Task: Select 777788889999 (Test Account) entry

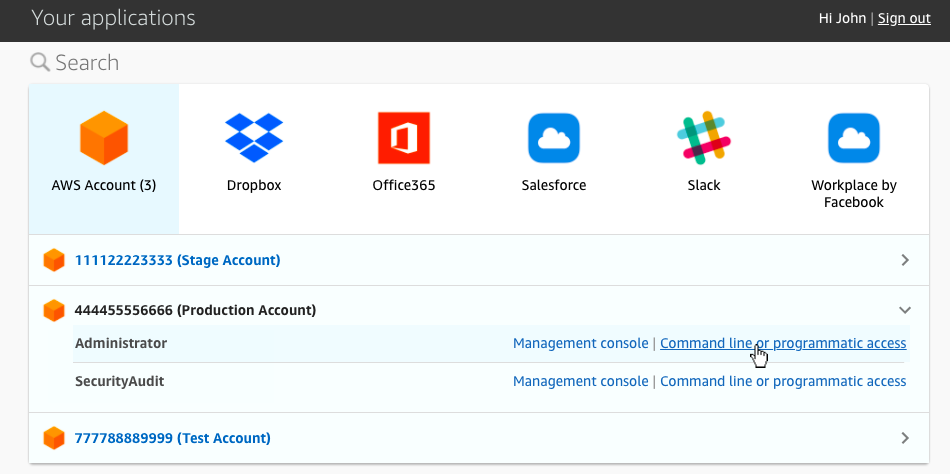Action: [x=172, y=438]
